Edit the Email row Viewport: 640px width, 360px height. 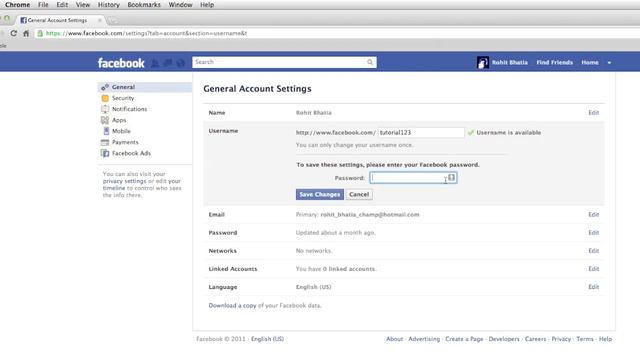[593, 215]
